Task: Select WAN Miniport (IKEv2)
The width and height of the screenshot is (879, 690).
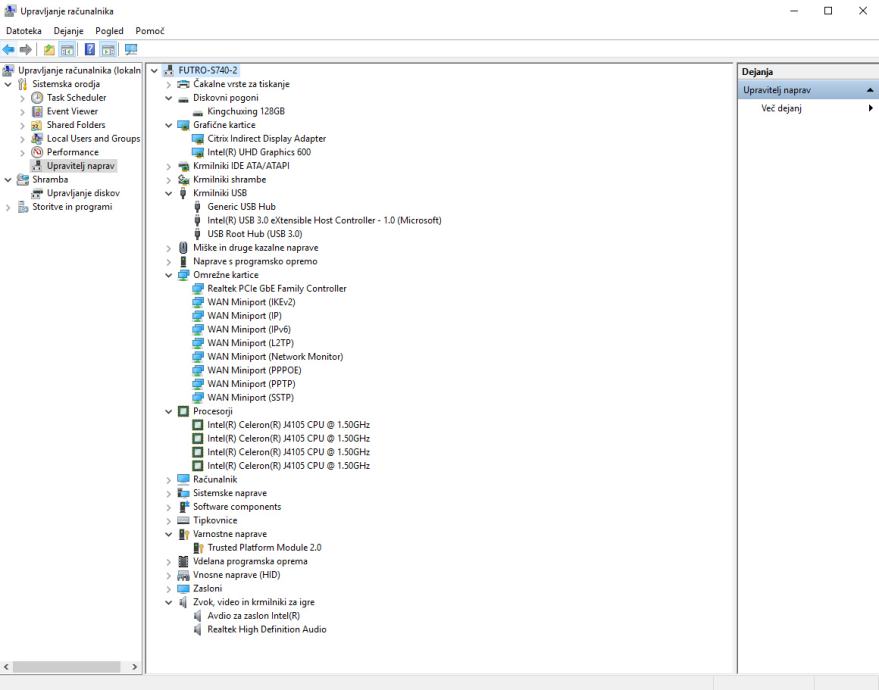Action: pyautogui.click(x=251, y=302)
